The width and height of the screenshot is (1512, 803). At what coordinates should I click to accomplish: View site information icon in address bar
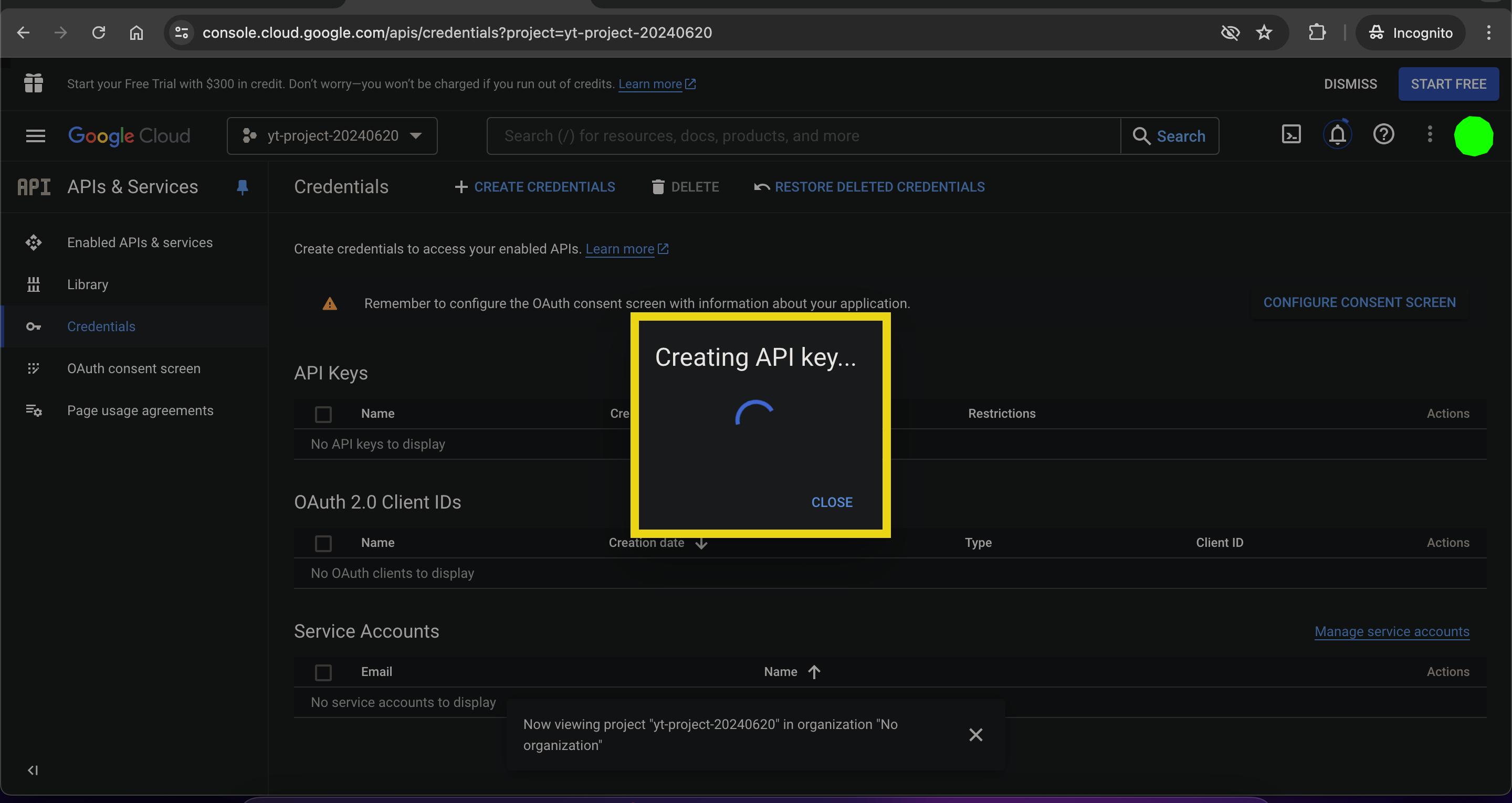[x=182, y=33]
